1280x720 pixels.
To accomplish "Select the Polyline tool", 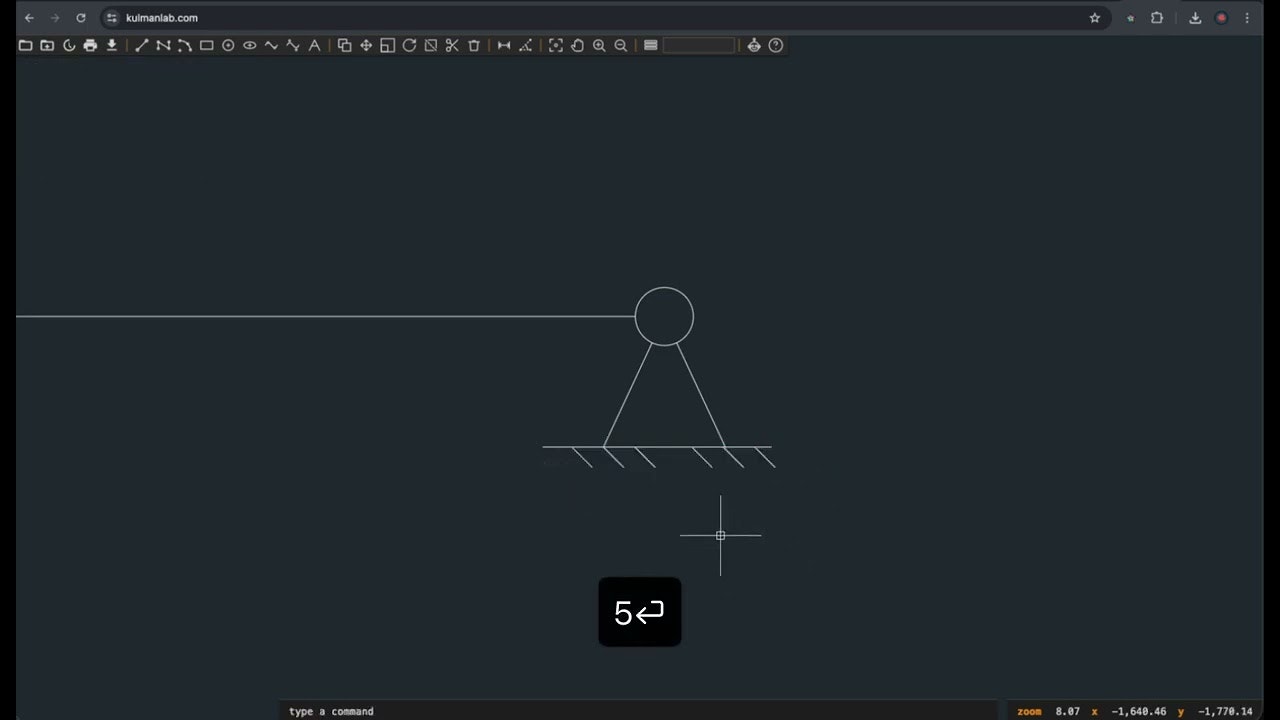I will (163, 45).
